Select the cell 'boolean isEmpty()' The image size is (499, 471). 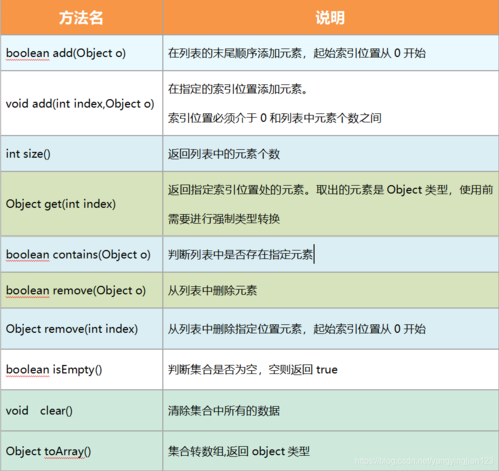pyautogui.click(x=82, y=370)
